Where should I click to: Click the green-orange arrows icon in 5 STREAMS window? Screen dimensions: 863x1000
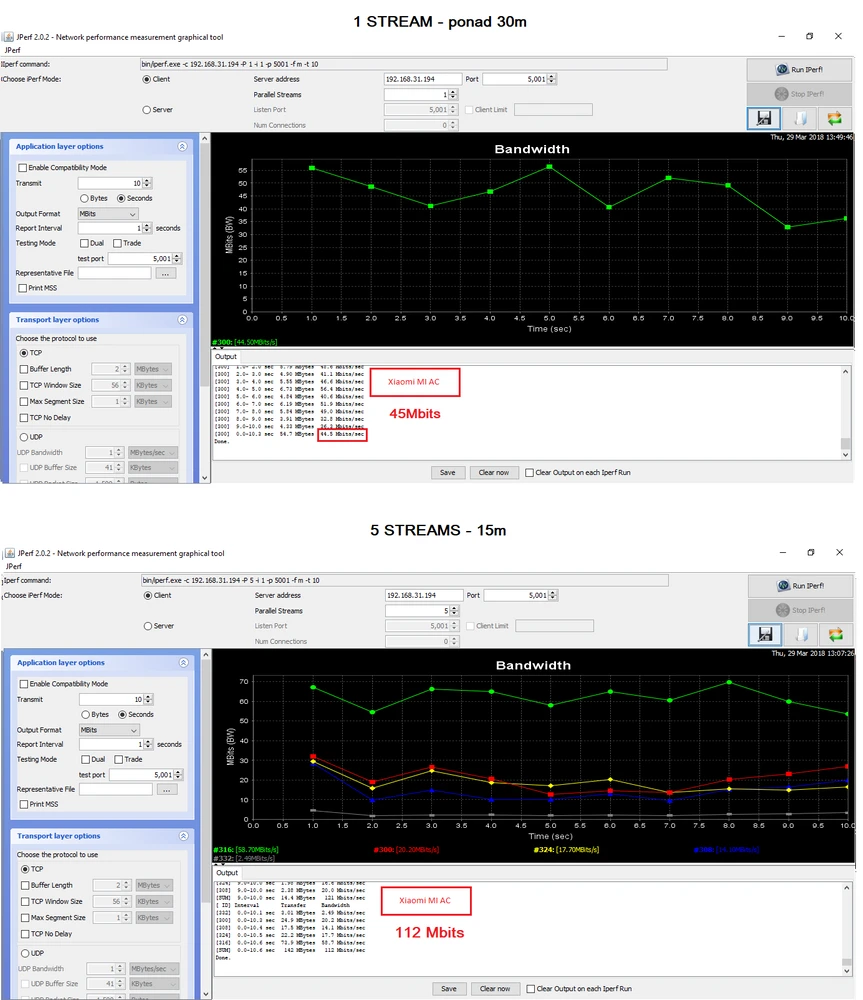(835, 634)
